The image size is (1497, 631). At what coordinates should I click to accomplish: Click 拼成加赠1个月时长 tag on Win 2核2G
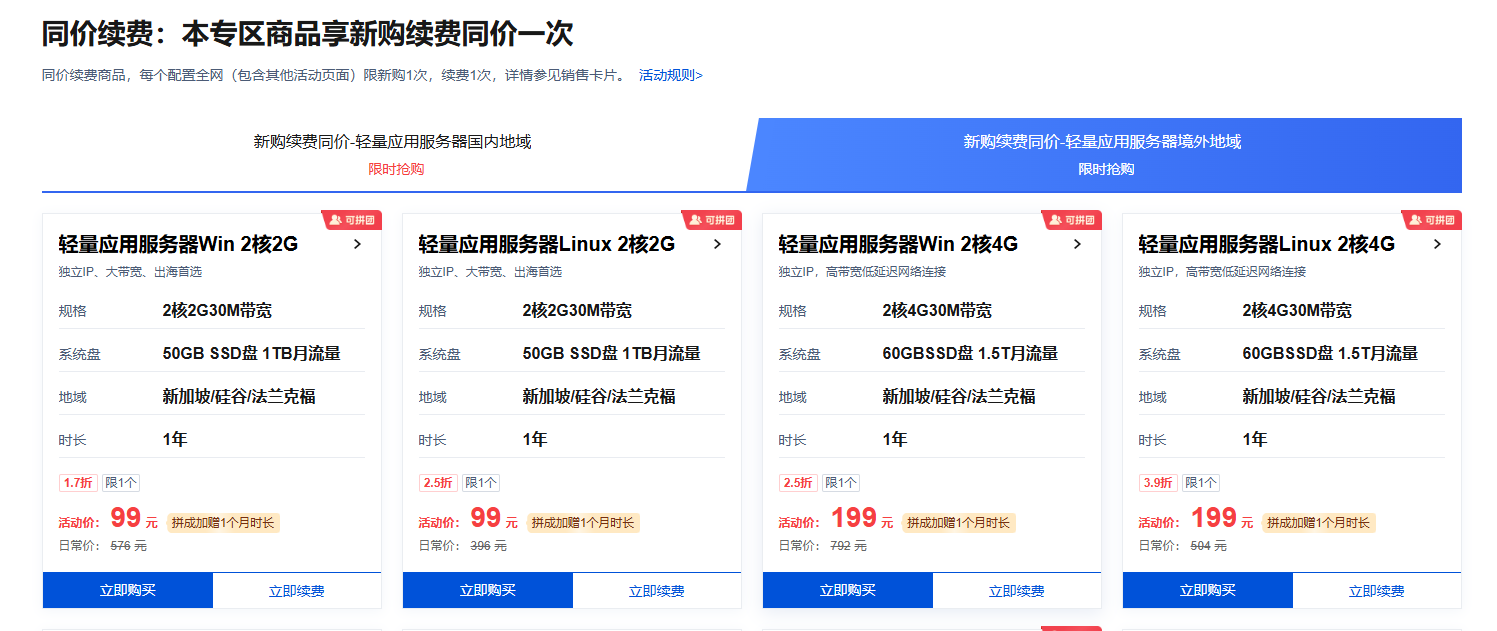(222, 522)
